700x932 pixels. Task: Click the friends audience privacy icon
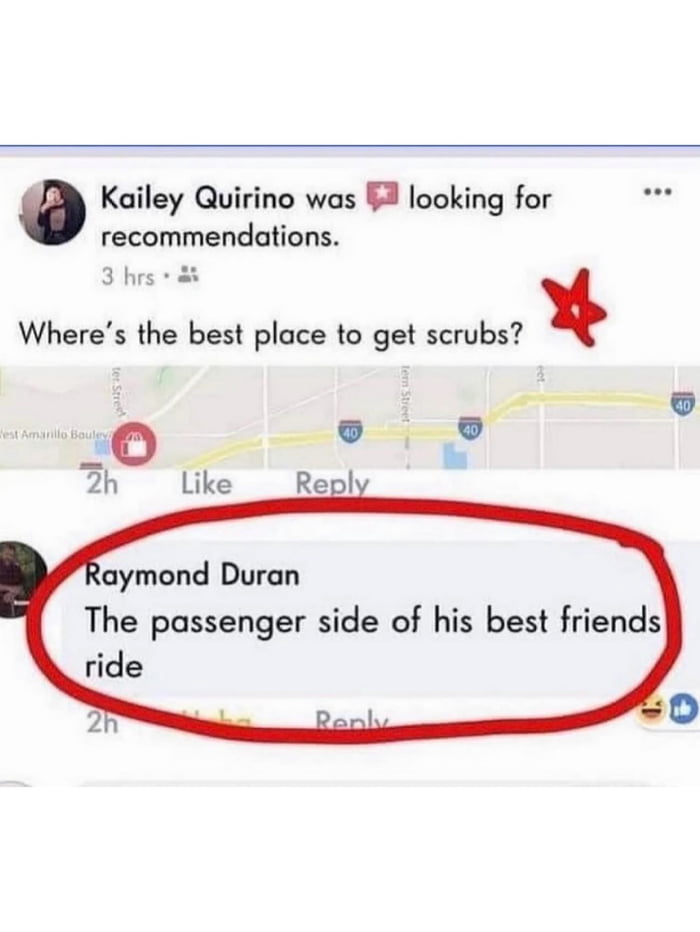pyautogui.click(x=188, y=275)
